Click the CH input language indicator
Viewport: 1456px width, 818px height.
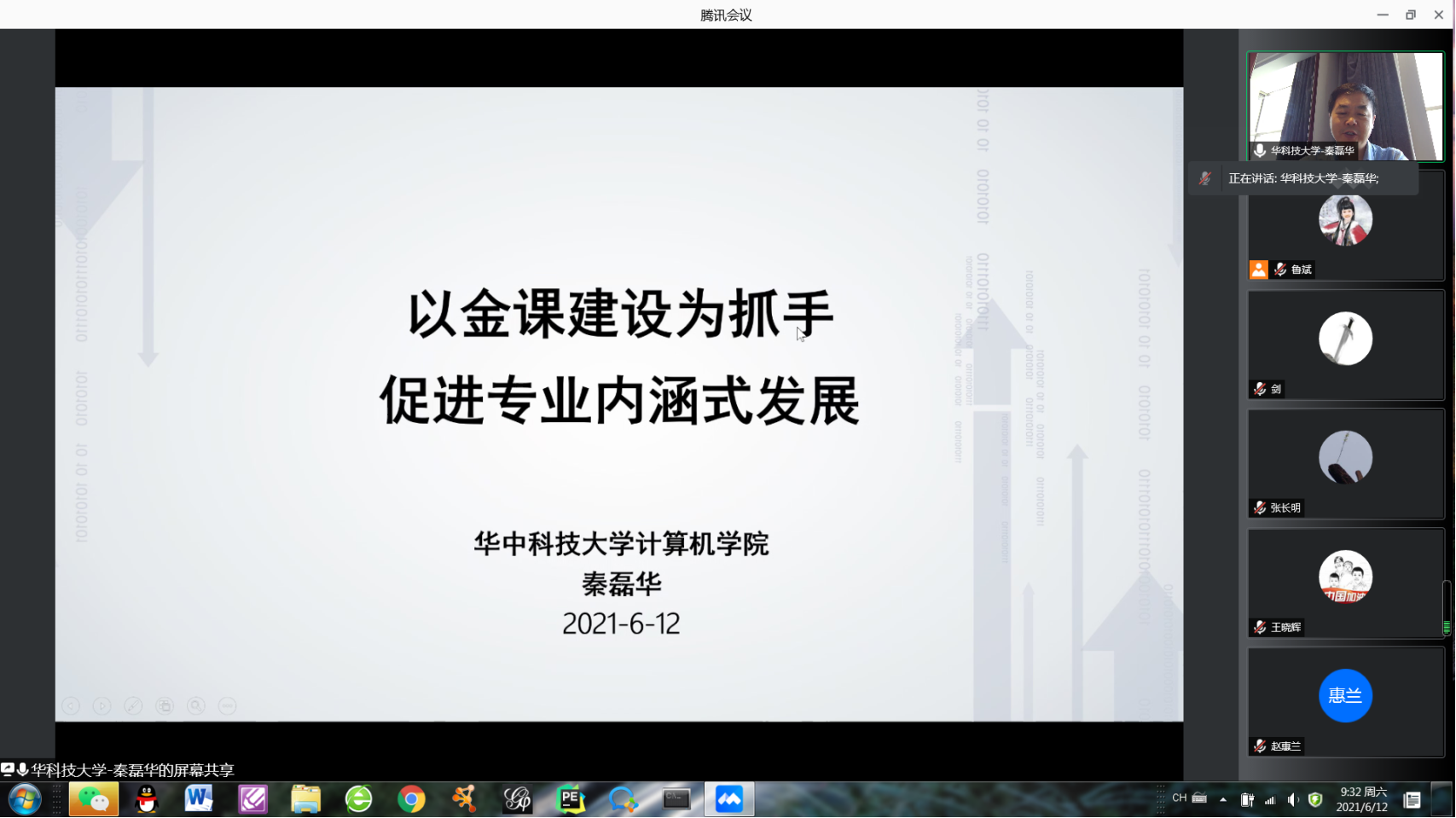(x=1180, y=798)
